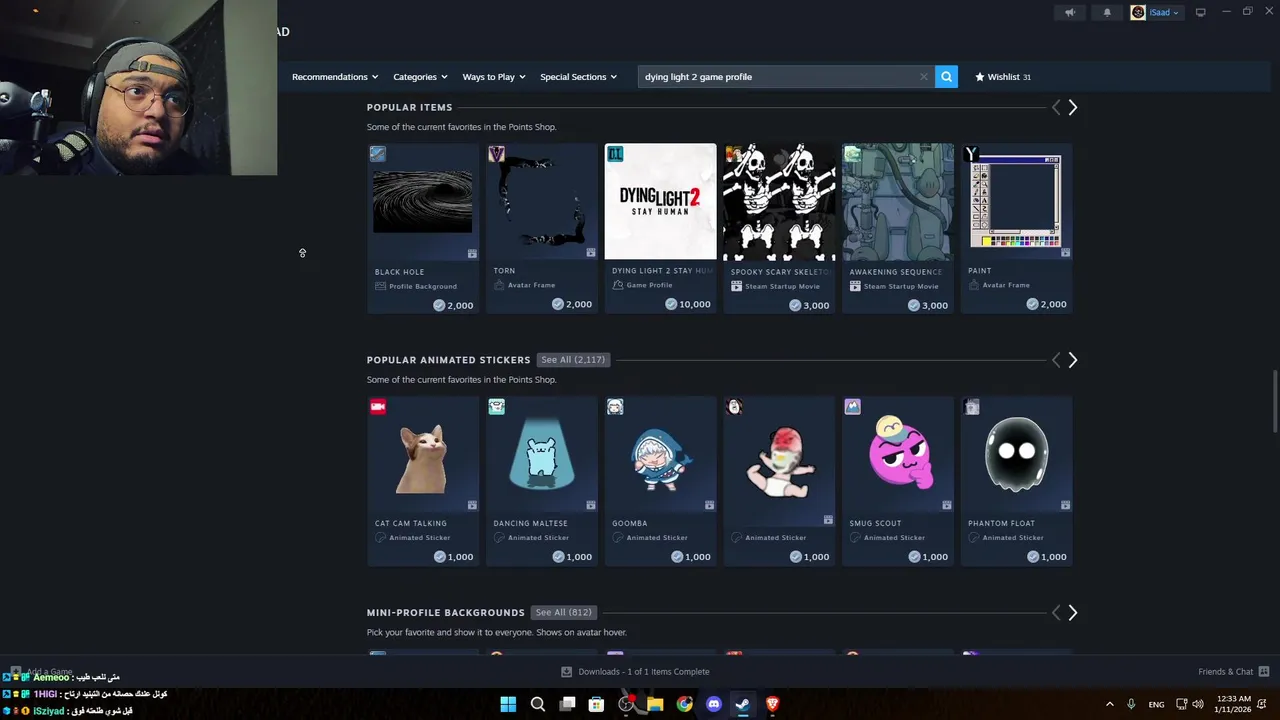Viewport: 1280px width, 720px height.
Task: Previous page arrow for Mini-Profile Backgrounds
Action: (1055, 612)
